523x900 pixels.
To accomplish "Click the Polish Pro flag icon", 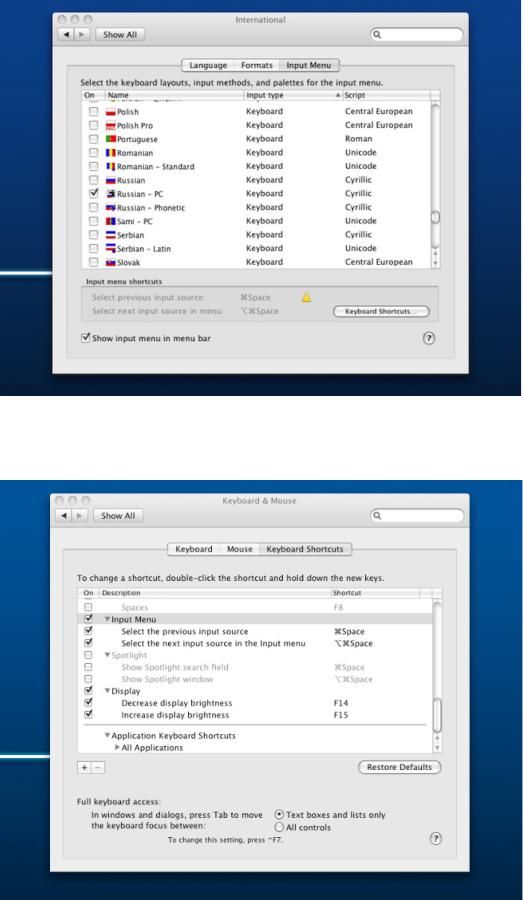I will click(x=111, y=126).
